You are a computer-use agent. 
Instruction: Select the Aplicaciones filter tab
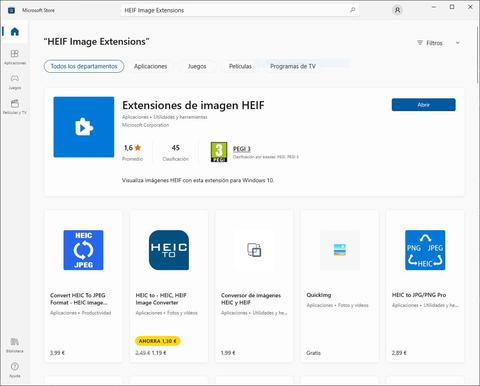pos(150,66)
